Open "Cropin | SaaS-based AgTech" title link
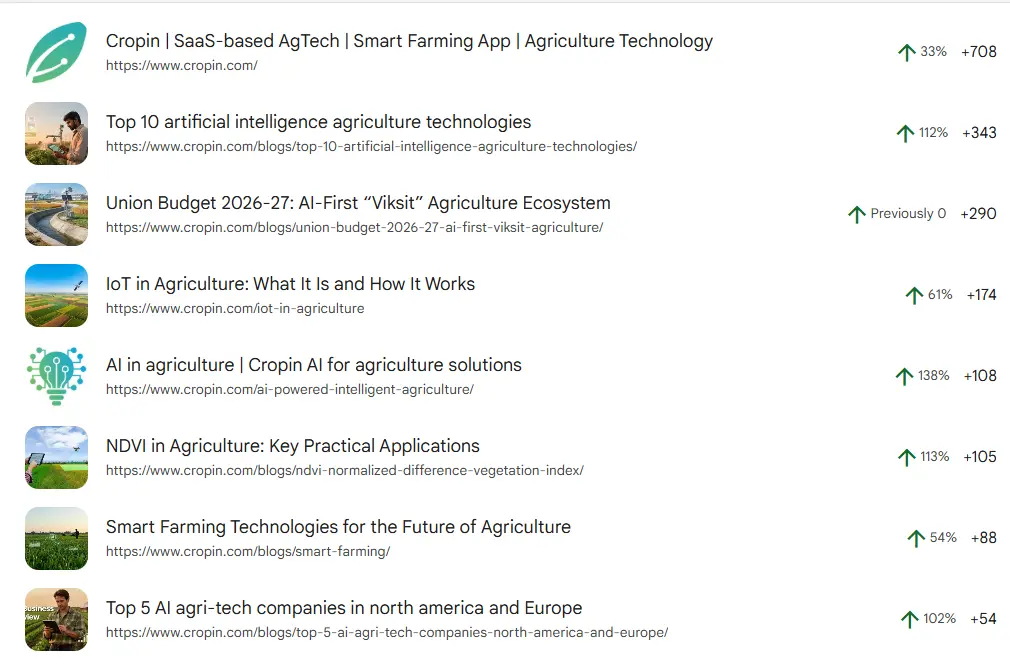This screenshot has height=667, width=1010. (x=409, y=41)
